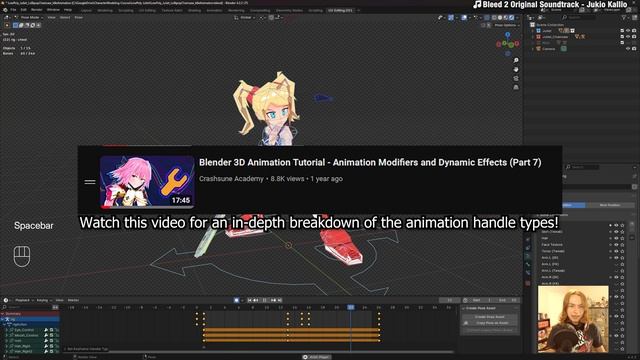Hide the Juliet_Chainsaw collection eye icon
Image resolution: width=640 pixels, height=360 pixels.
pos(628,37)
